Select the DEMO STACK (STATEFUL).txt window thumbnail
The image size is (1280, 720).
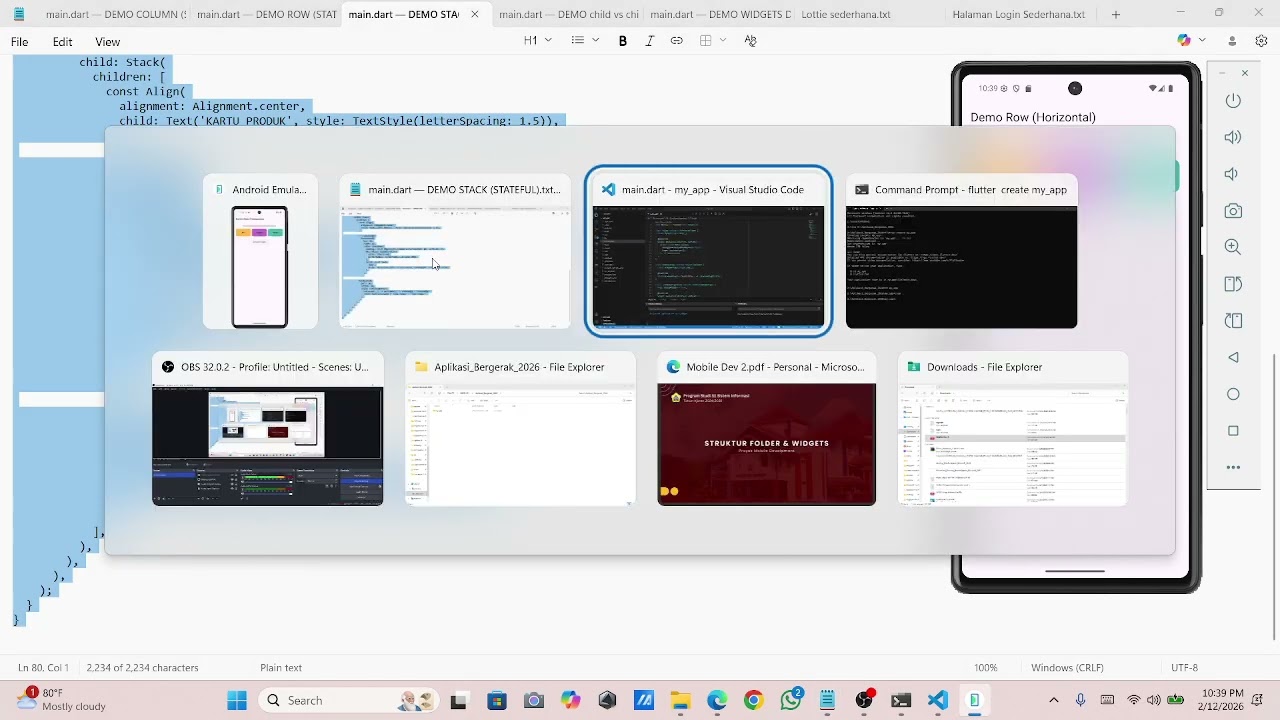(x=455, y=253)
